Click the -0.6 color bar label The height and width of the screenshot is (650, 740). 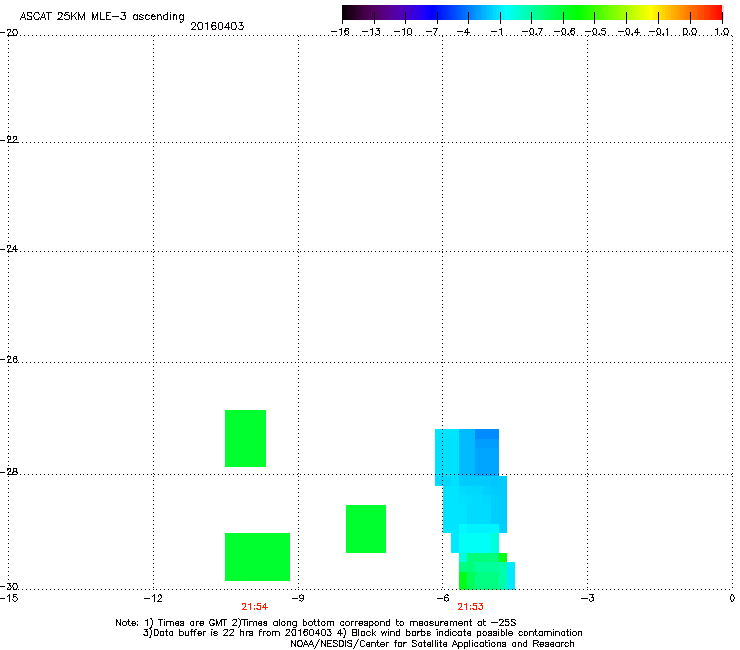pyautogui.click(x=564, y=32)
